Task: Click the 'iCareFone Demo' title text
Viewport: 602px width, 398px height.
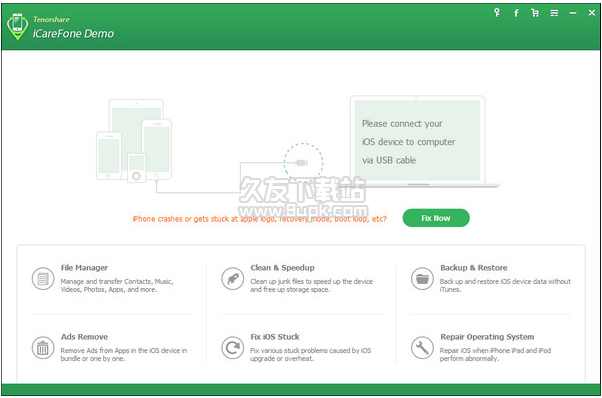Action: (x=73, y=34)
